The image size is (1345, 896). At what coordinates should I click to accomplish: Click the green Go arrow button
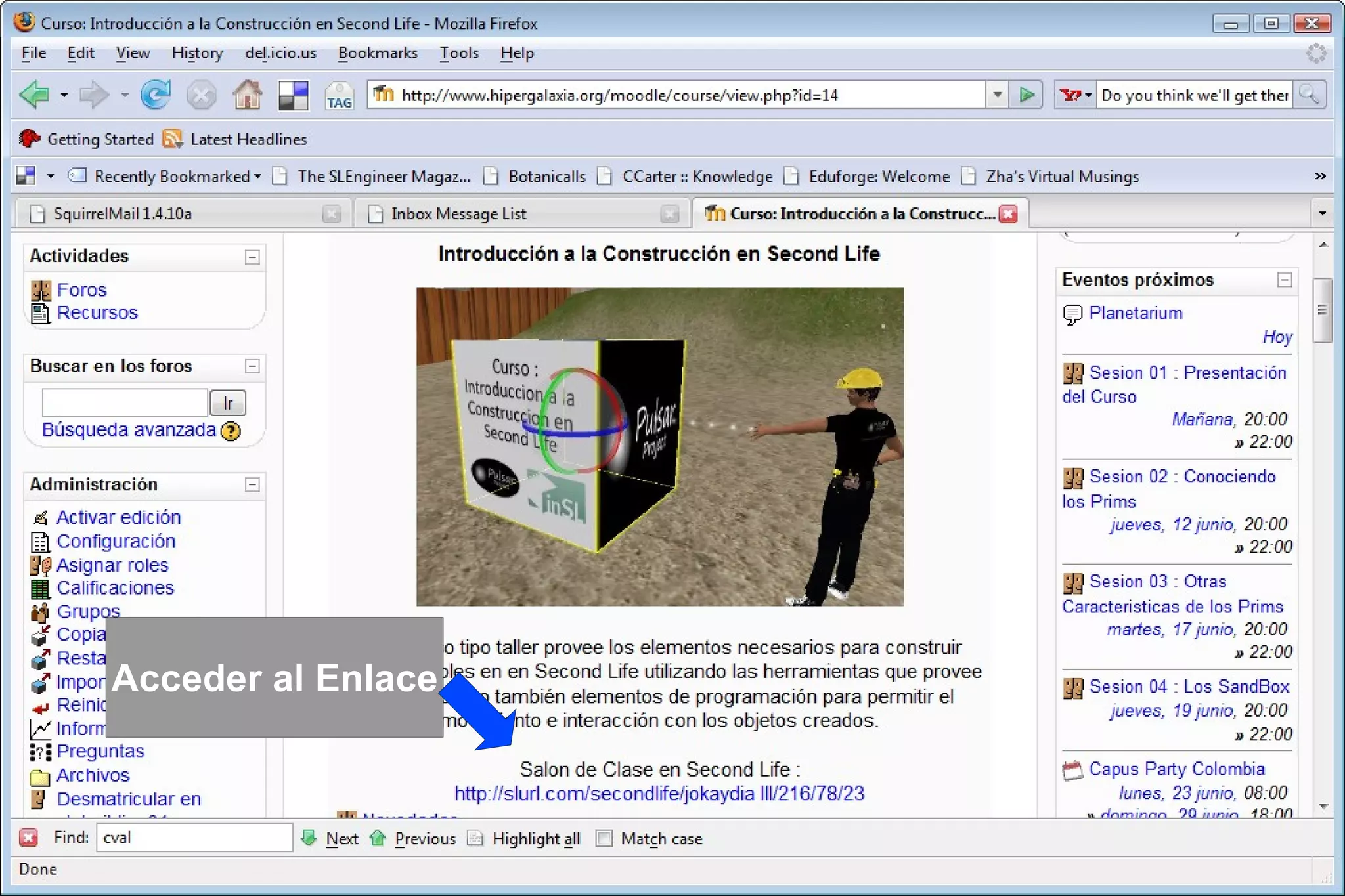[1026, 95]
